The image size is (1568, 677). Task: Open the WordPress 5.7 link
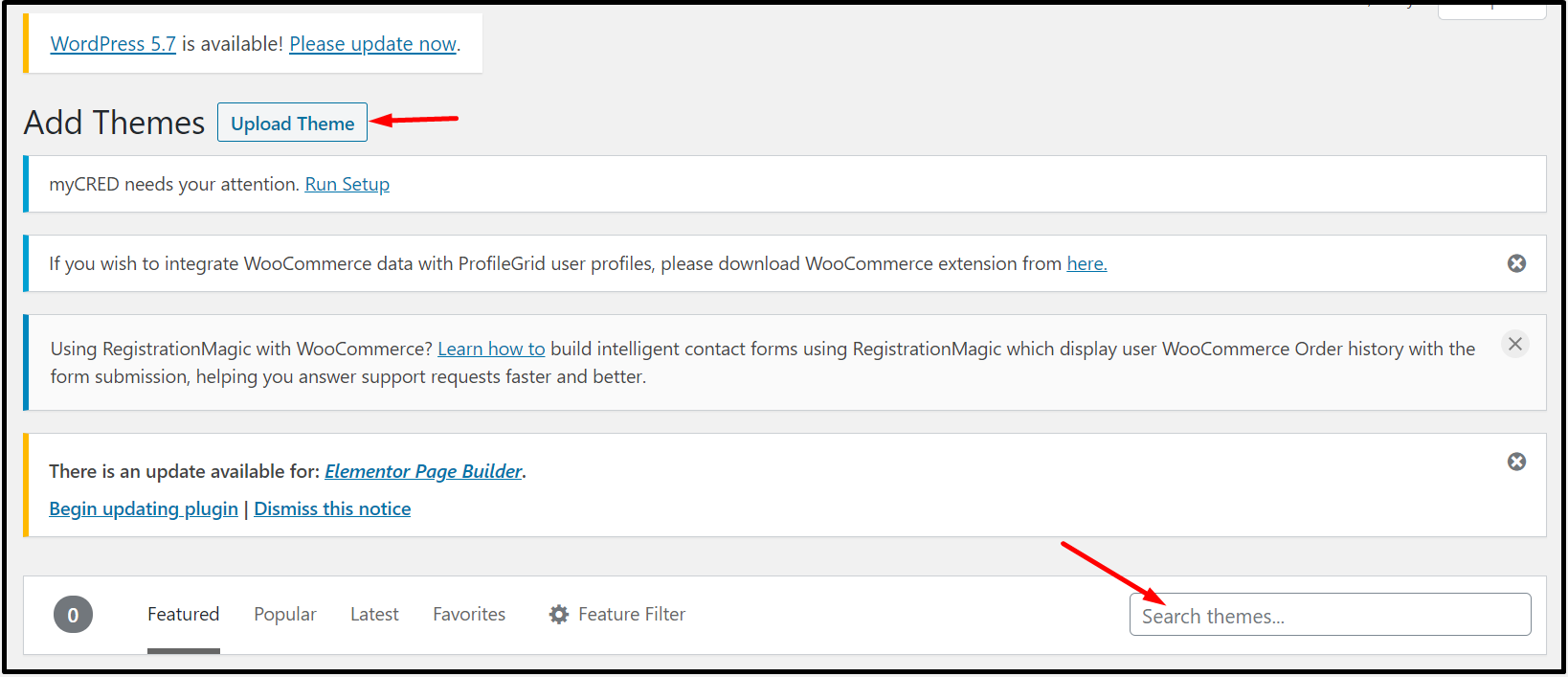[113, 44]
